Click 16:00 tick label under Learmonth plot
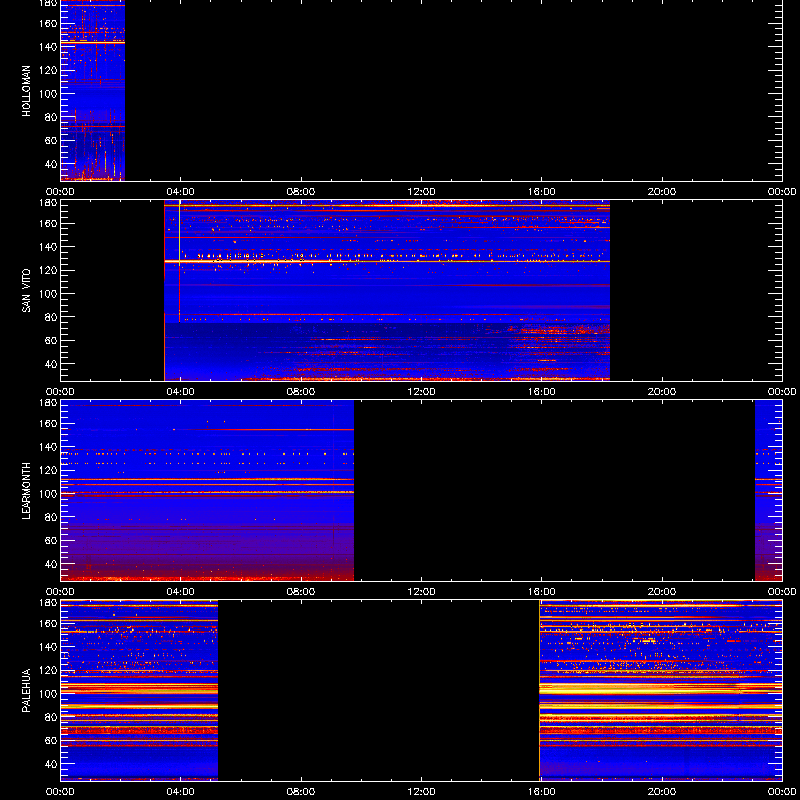This screenshot has width=800, height=800. pos(542,592)
